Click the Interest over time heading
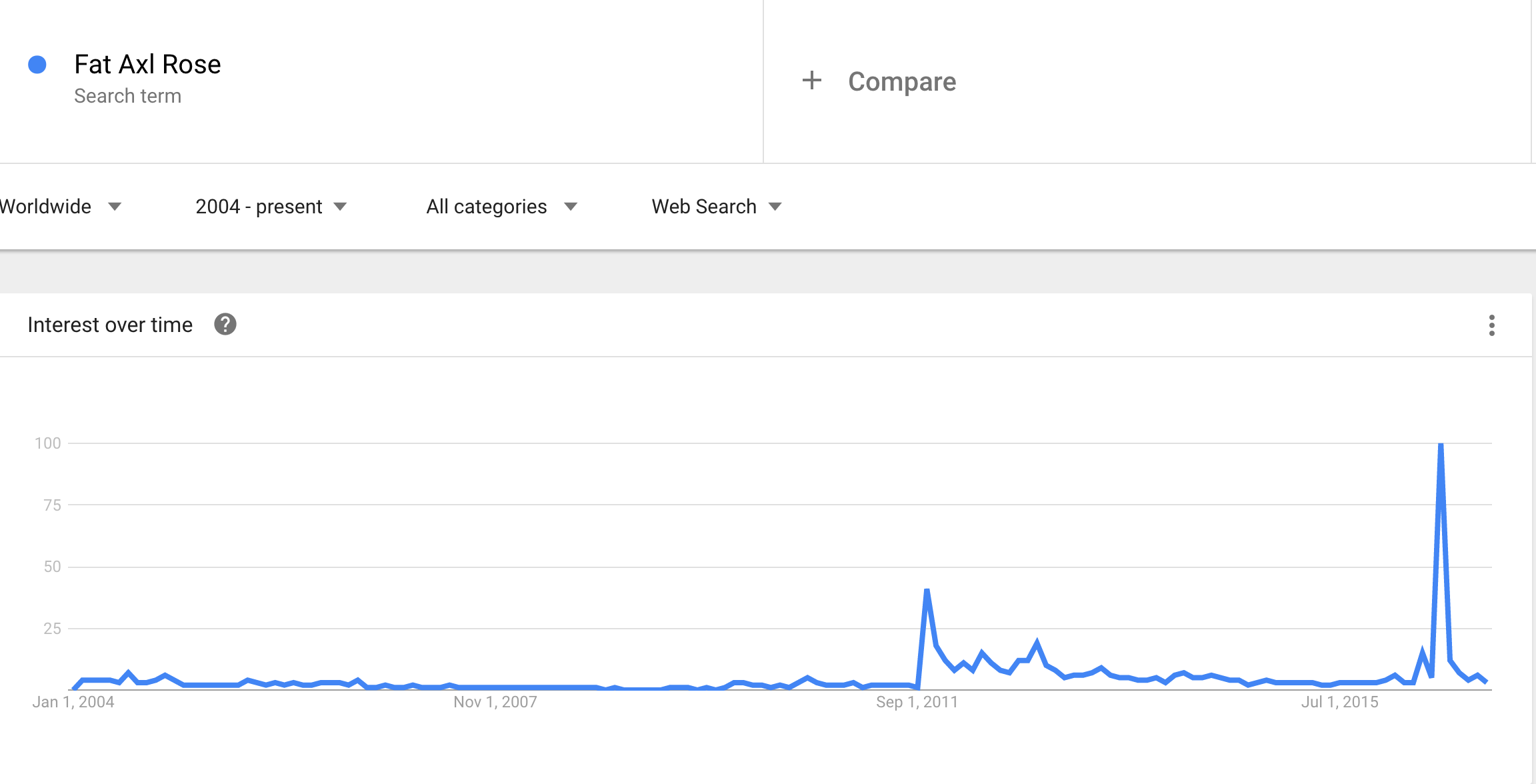The height and width of the screenshot is (784, 1536). [110, 325]
